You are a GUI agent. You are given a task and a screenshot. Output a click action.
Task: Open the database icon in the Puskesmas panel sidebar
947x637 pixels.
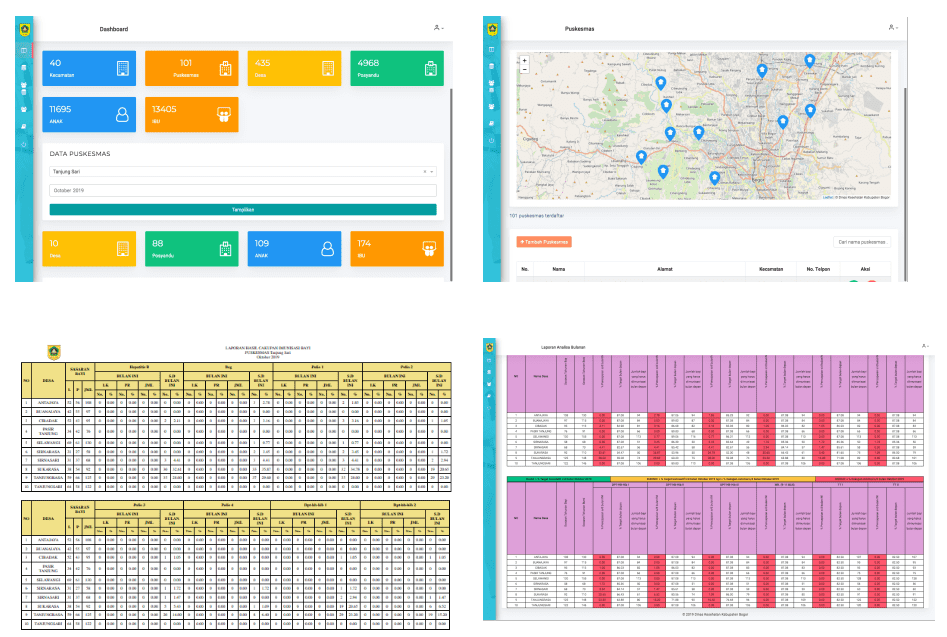click(x=492, y=66)
